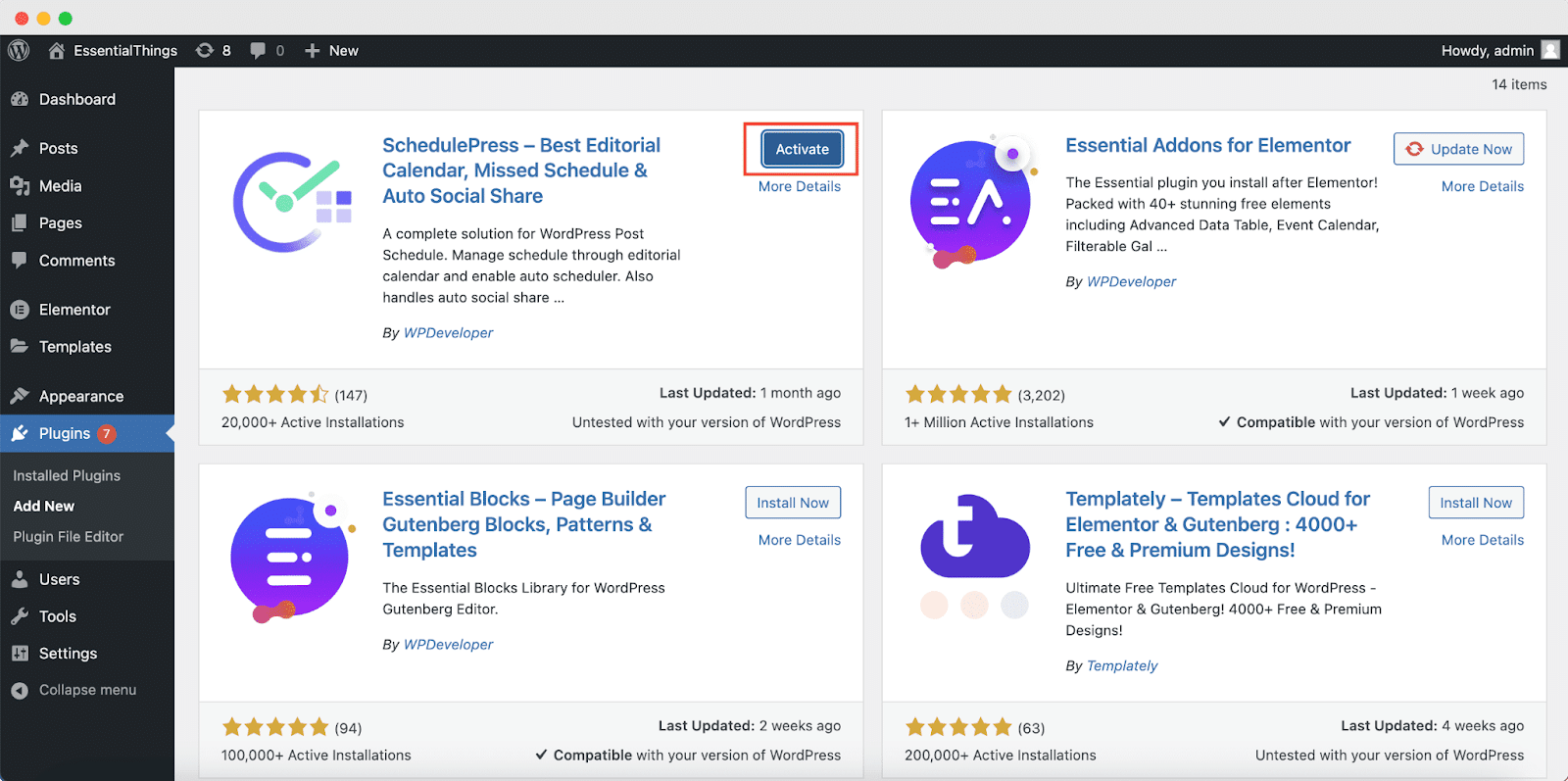
Task: Open the Tools menu item
Action: [58, 616]
